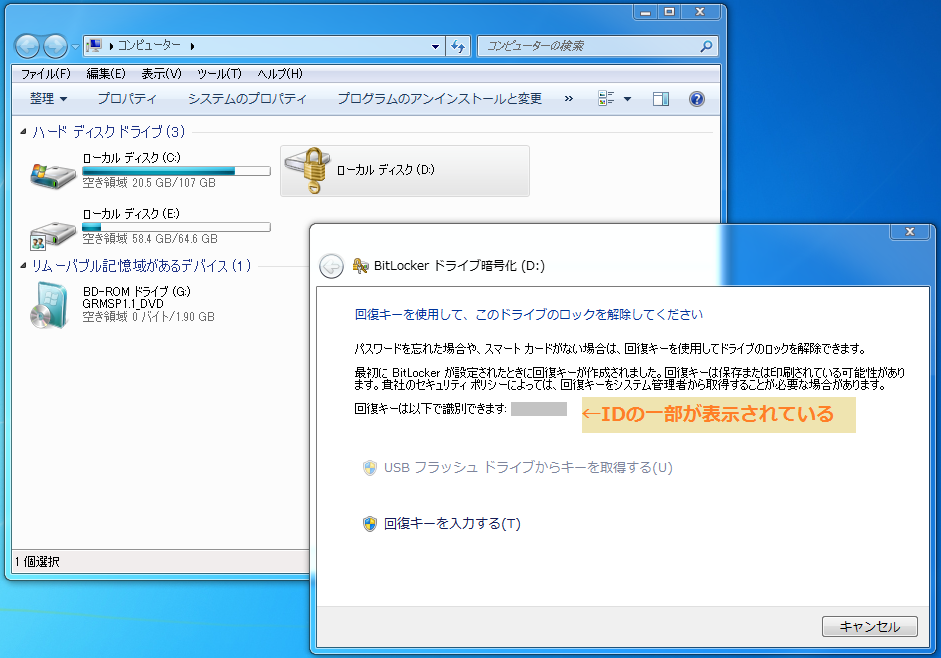Open the ヘルプ(H) menu
The width and height of the screenshot is (941, 658).
pyautogui.click(x=280, y=74)
